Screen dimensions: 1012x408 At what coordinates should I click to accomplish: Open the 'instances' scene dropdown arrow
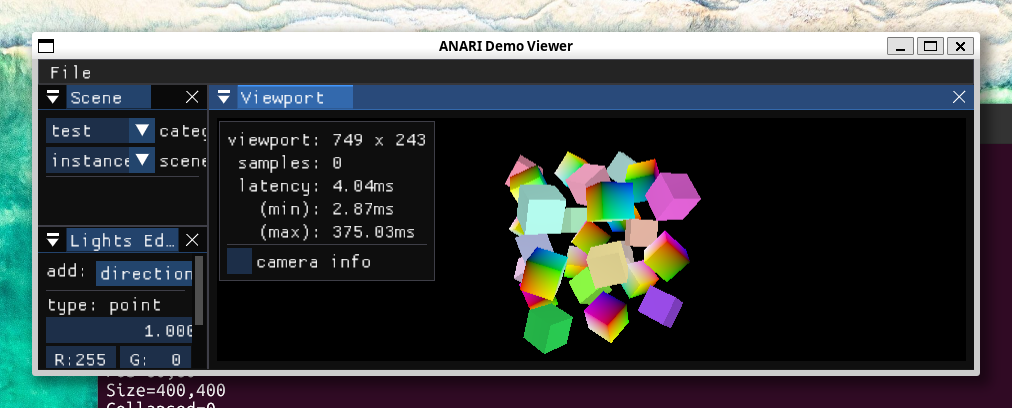tap(142, 160)
